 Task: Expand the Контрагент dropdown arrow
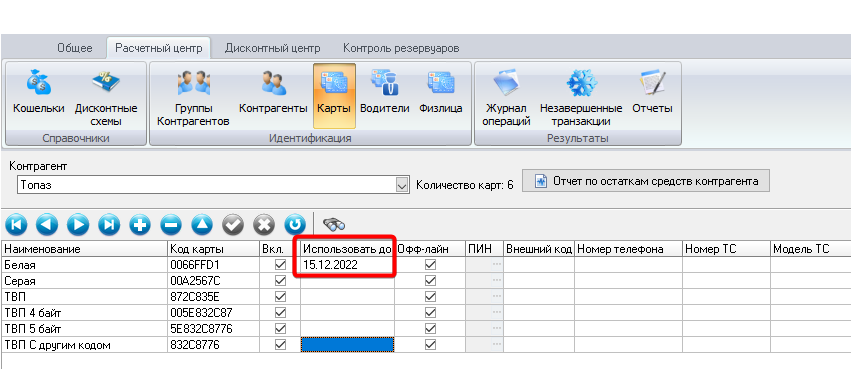pos(402,185)
